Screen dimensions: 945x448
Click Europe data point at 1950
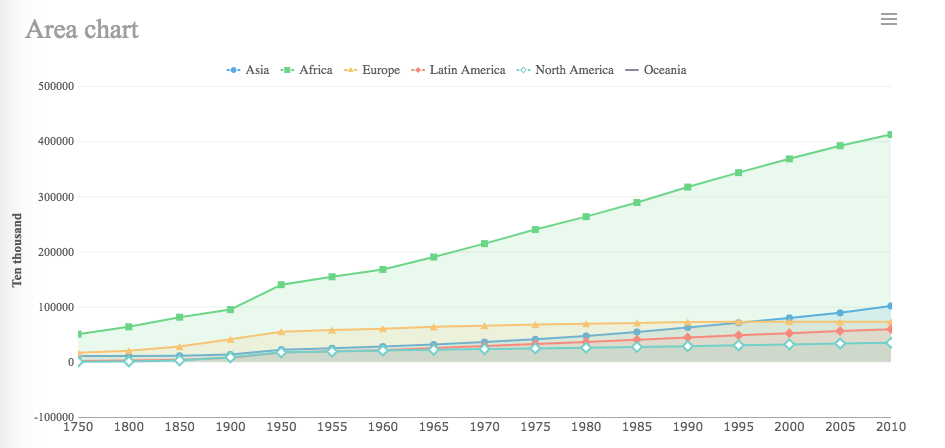point(282,331)
